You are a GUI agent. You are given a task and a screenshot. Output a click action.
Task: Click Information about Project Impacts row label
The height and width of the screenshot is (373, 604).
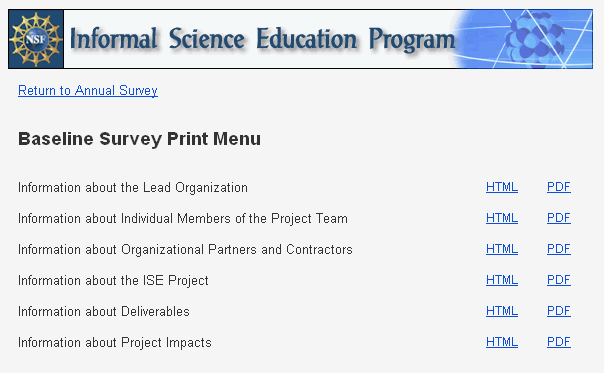115,343
